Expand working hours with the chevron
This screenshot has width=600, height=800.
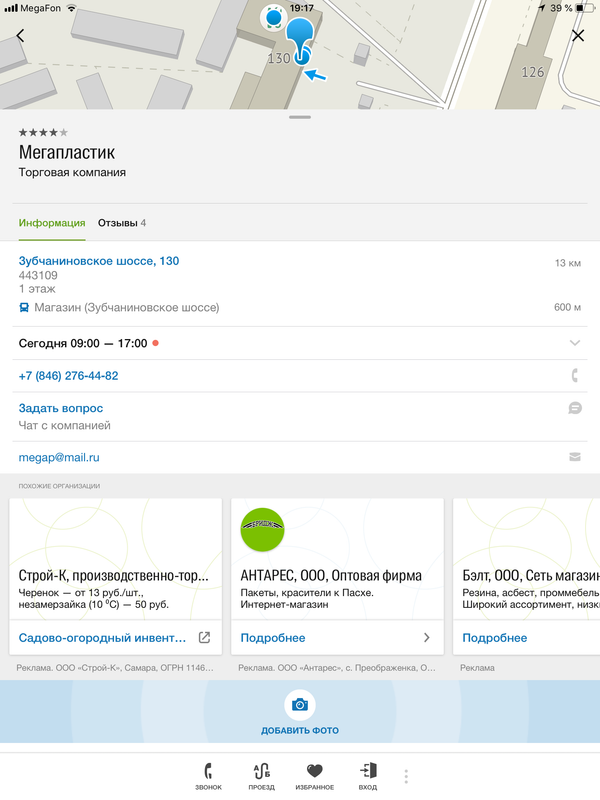(575, 343)
